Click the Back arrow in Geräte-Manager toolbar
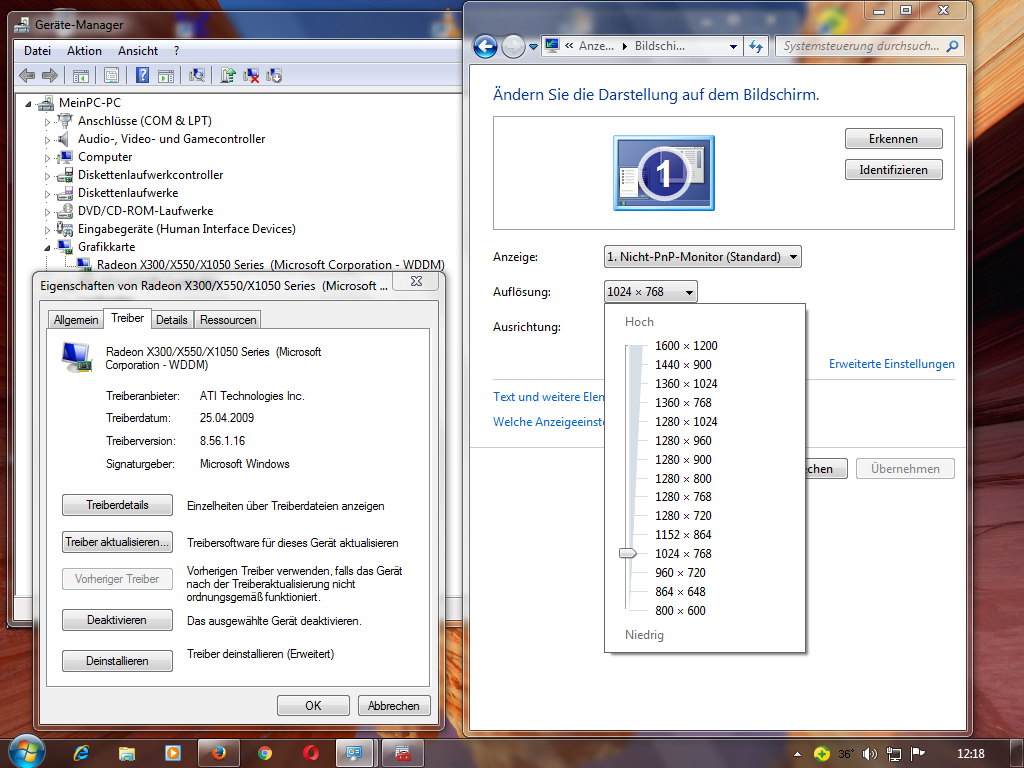 tap(27, 76)
